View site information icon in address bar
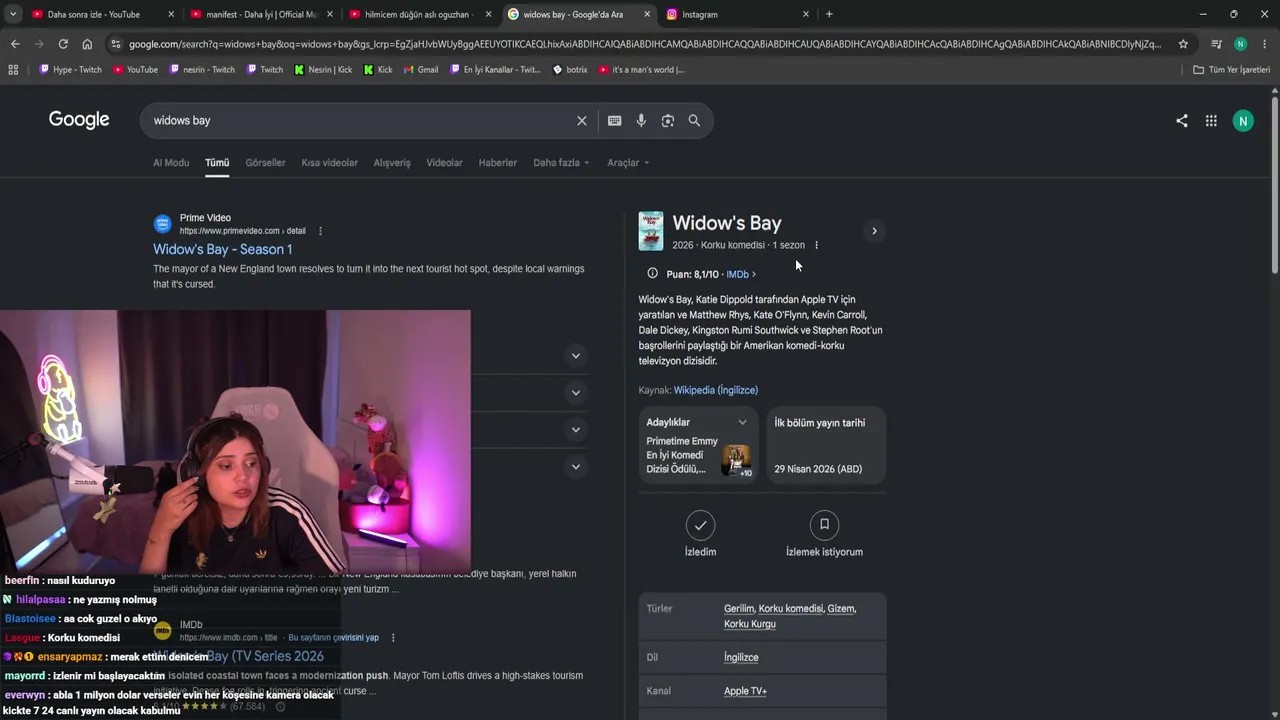The height and width of the screenshot is (720, 1280). click(115, 44)
